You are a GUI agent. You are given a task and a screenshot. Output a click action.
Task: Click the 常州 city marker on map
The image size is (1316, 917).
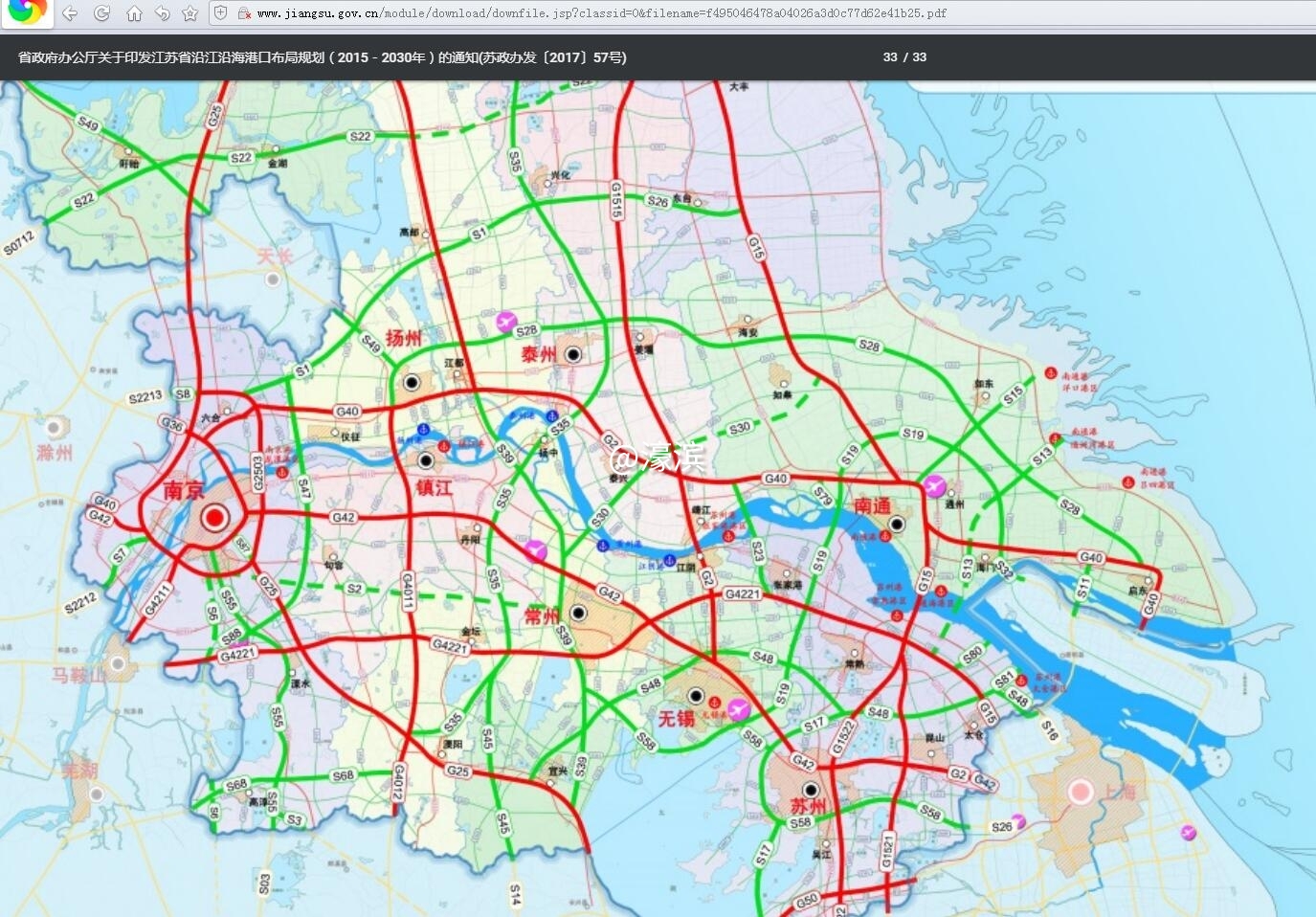tap(578, 613)
